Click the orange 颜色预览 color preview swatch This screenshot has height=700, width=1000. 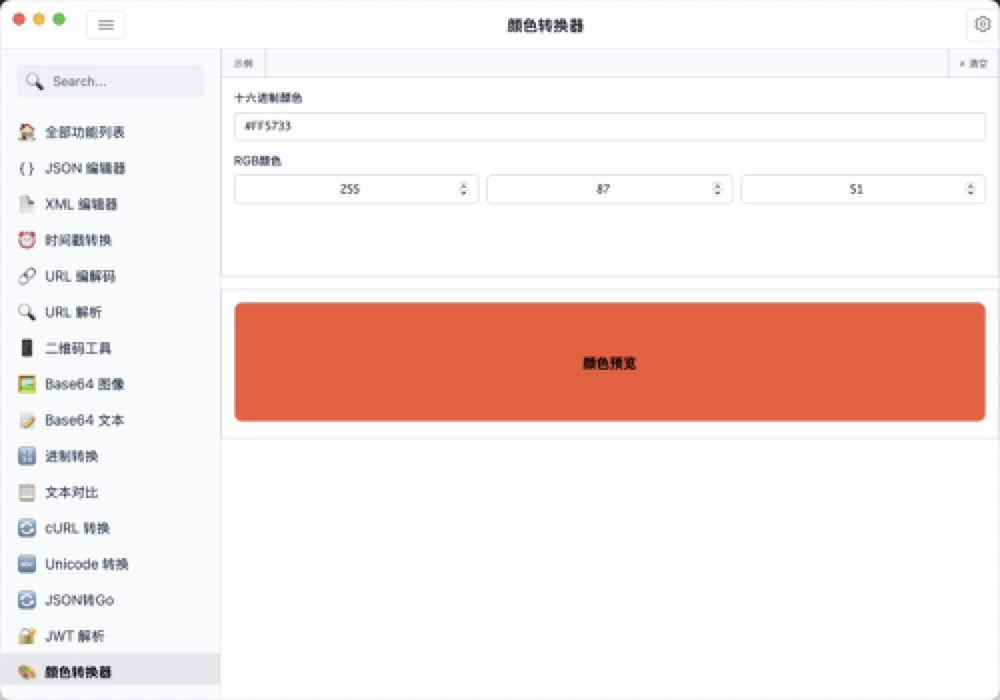[609, 362]
